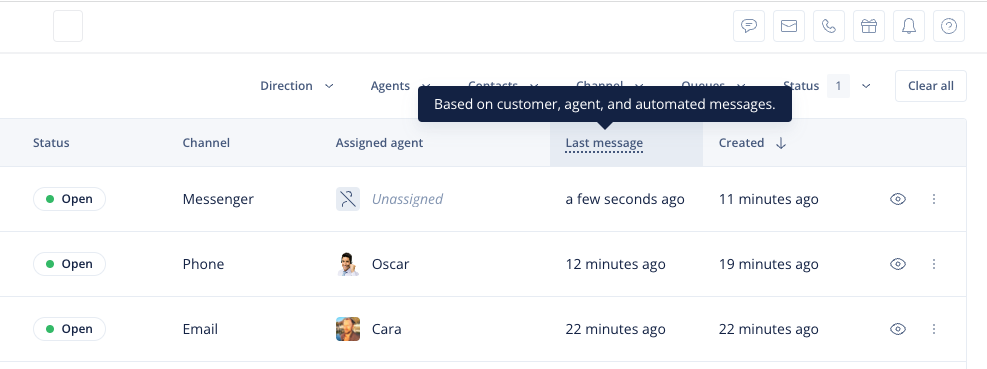
Task: Open help with the question mark icon
Action: coord(949,26)
